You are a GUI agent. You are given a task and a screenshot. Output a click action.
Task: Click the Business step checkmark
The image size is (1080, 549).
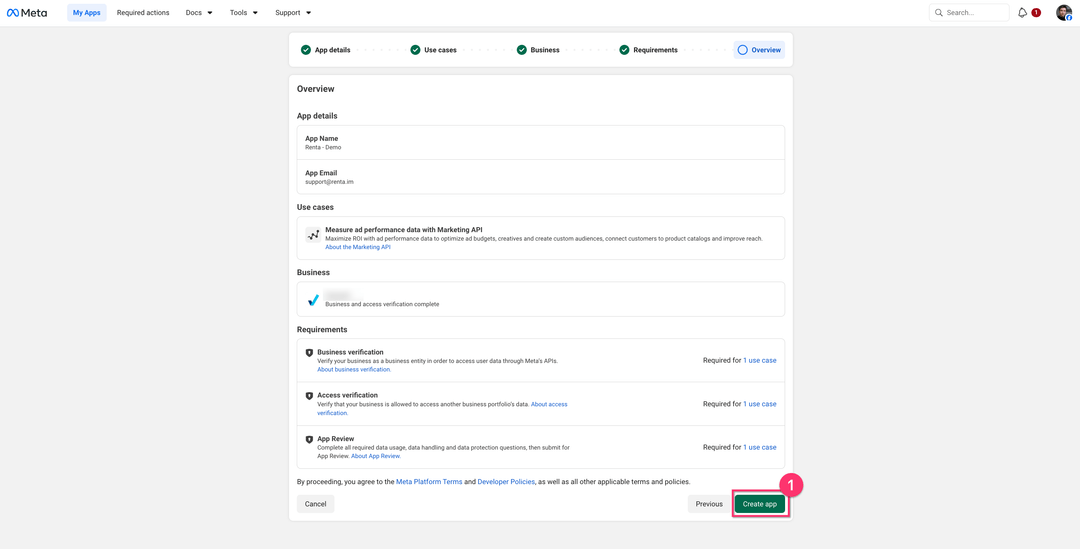tap(521, 50)
